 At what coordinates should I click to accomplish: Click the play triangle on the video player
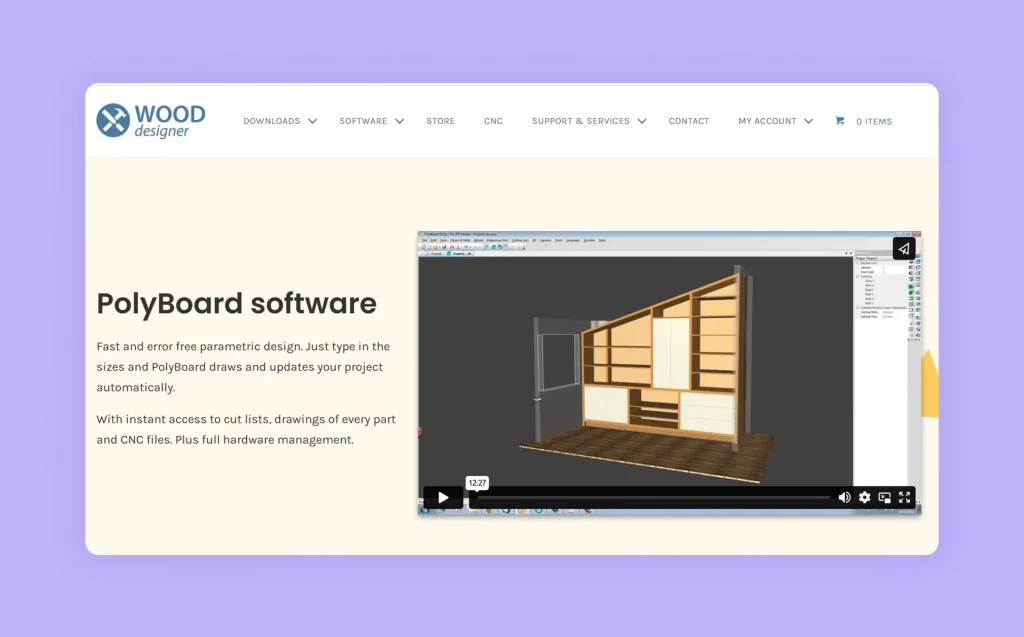442,497
